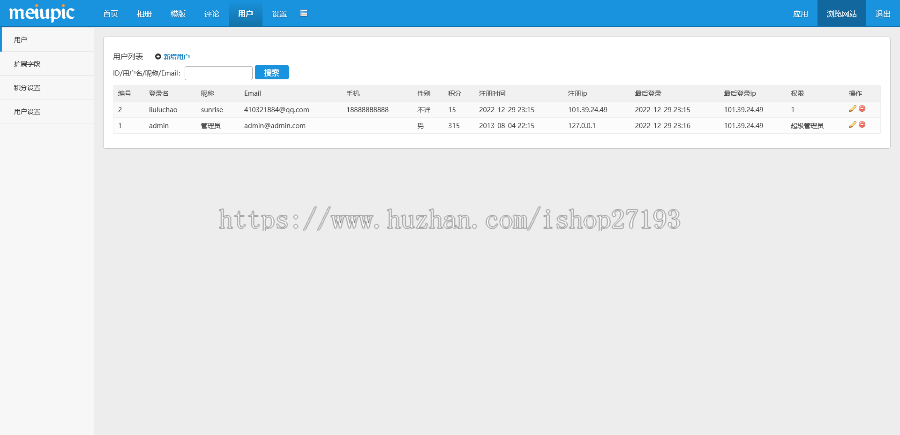Open 应用 in the top-right menu
Image resolution: width=900 pixels, height=435 pixels.
point(801,13)
